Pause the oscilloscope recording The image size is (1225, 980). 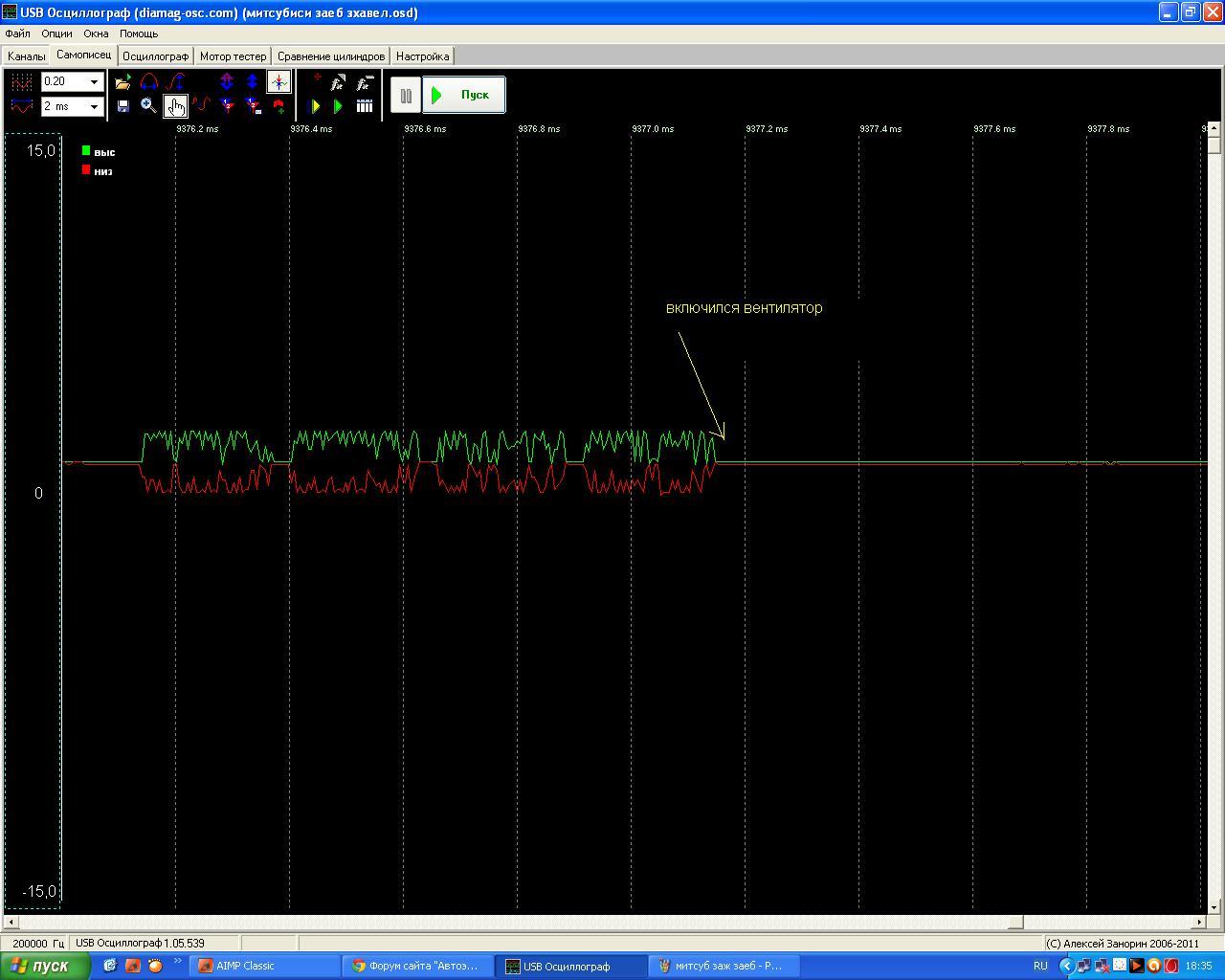406,95
